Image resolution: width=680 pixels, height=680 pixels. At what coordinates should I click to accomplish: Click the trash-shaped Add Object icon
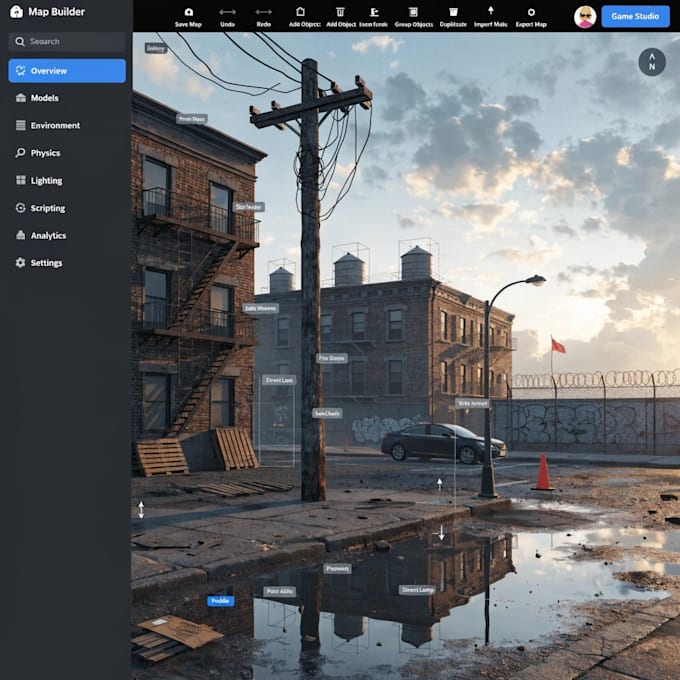click(340, 12)
